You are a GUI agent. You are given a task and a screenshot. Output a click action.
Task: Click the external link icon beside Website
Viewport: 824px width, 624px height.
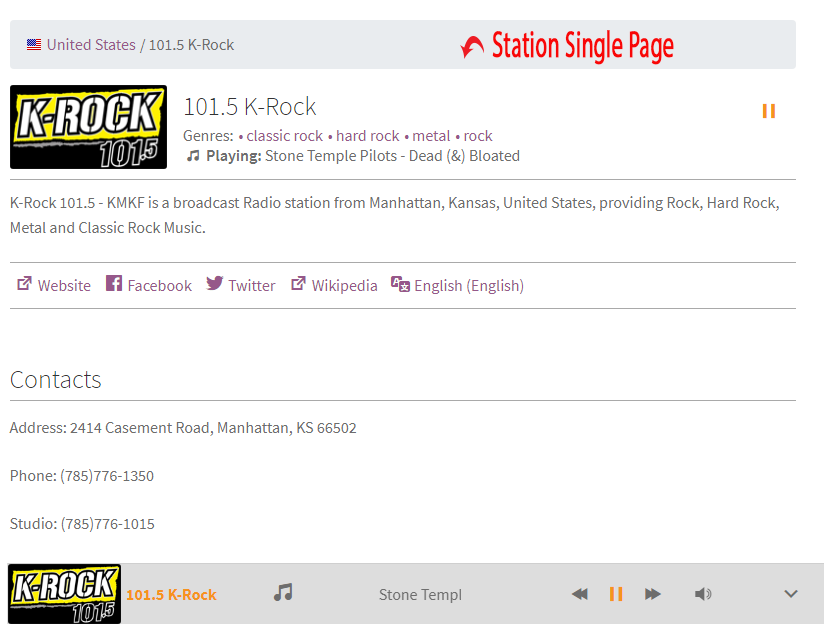pyautogui.click(x=24, y=284)
